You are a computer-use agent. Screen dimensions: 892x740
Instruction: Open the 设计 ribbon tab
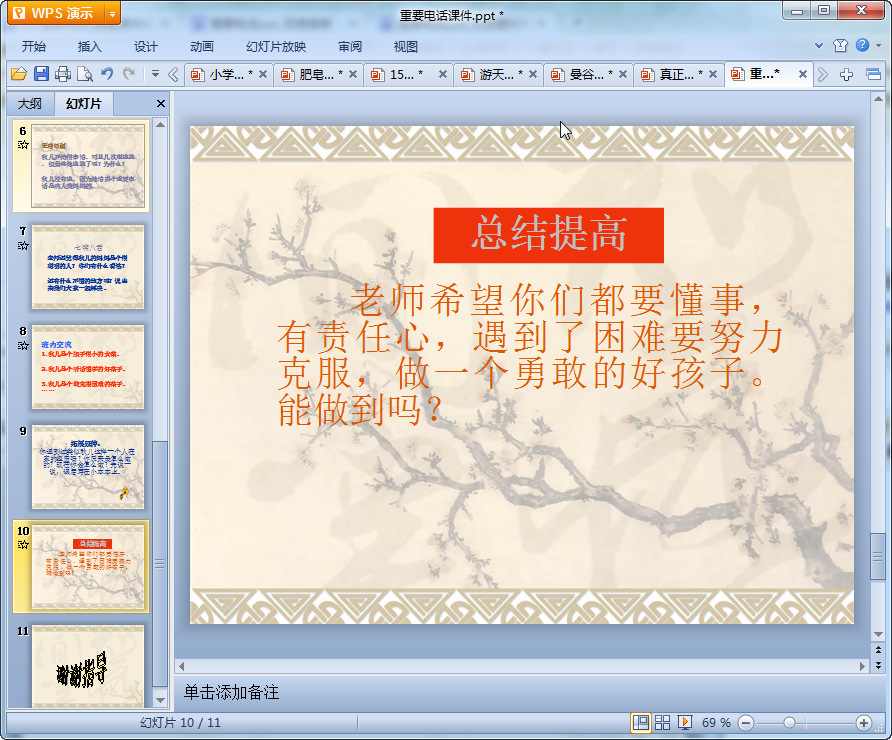pos(146,47)
